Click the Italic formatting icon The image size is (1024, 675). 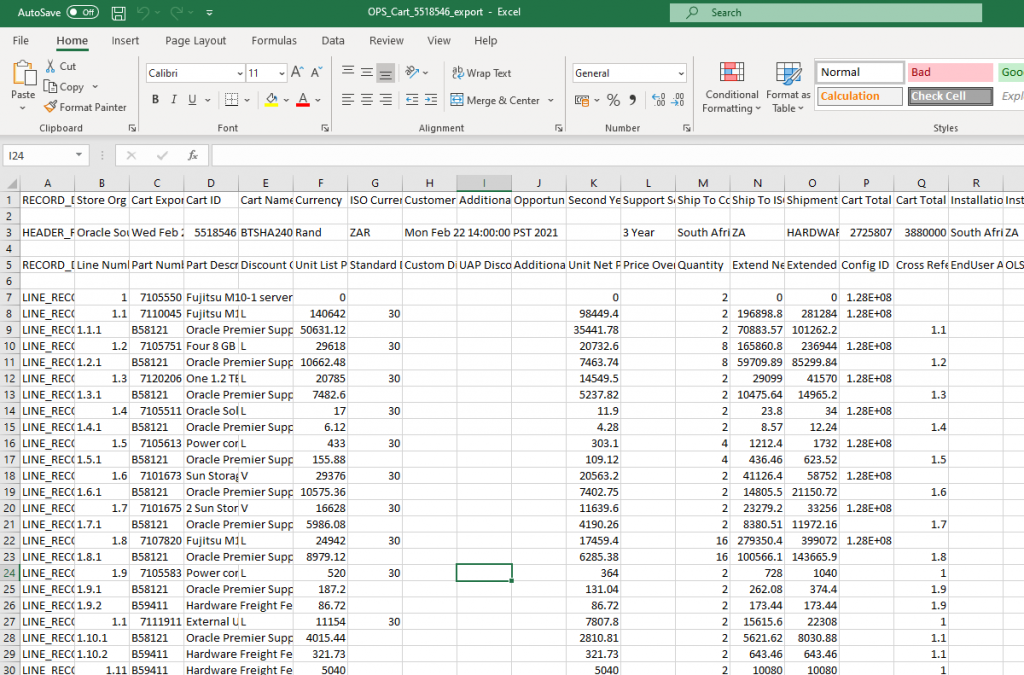coord(174,100)
